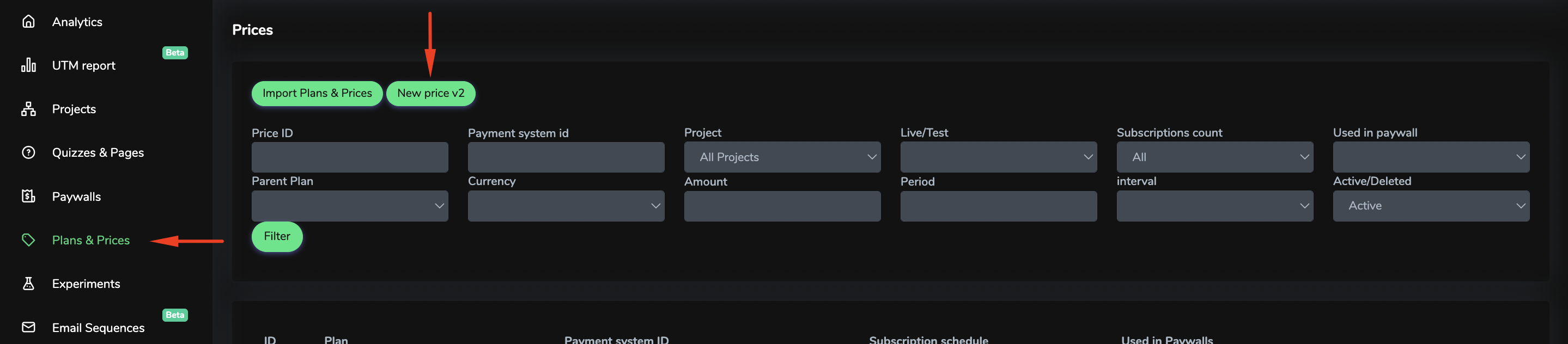
Task: Go to the Paywalls menu item
Action: [77, 196]
